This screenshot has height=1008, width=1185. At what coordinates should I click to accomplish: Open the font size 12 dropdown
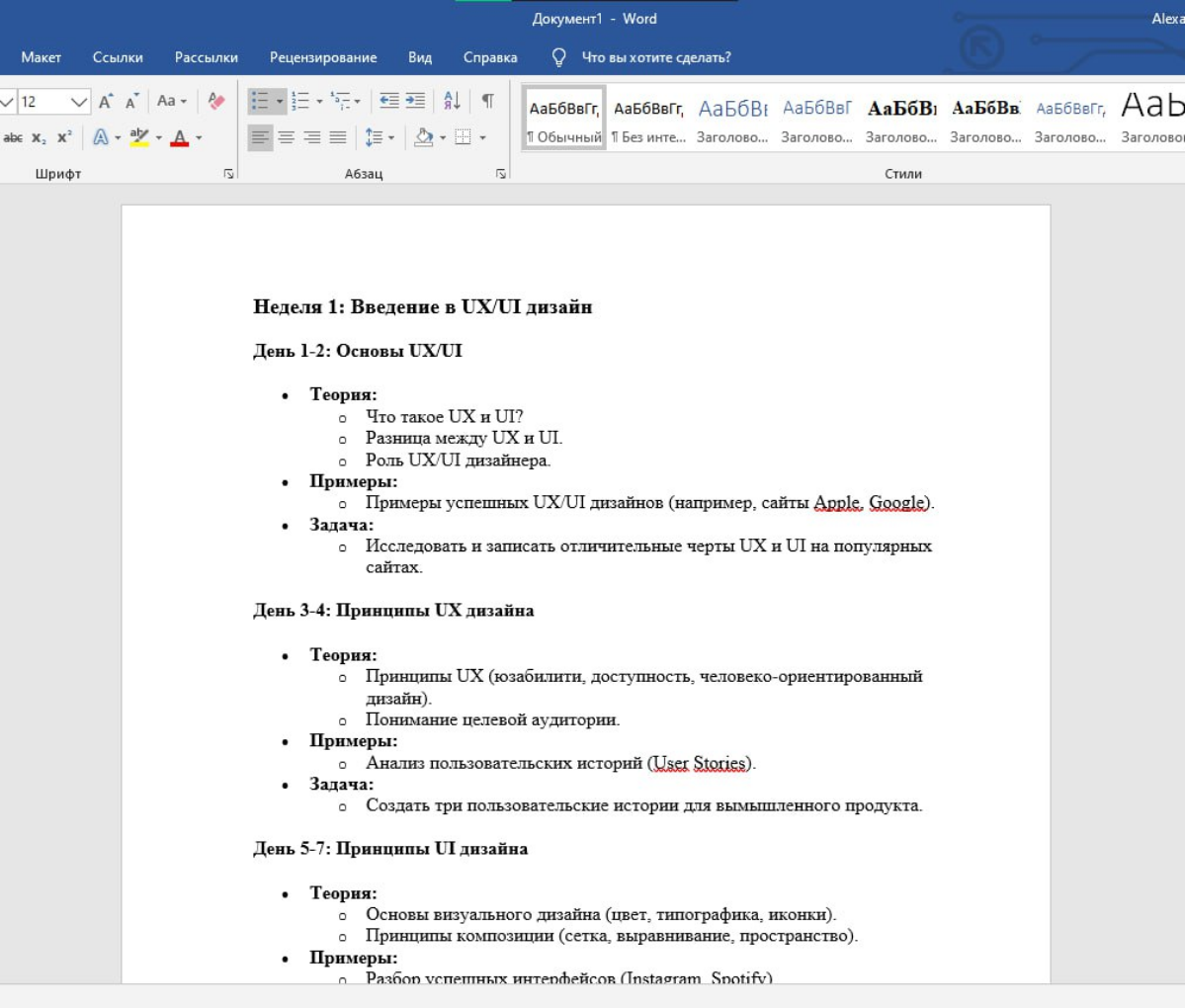pos(79,101)
